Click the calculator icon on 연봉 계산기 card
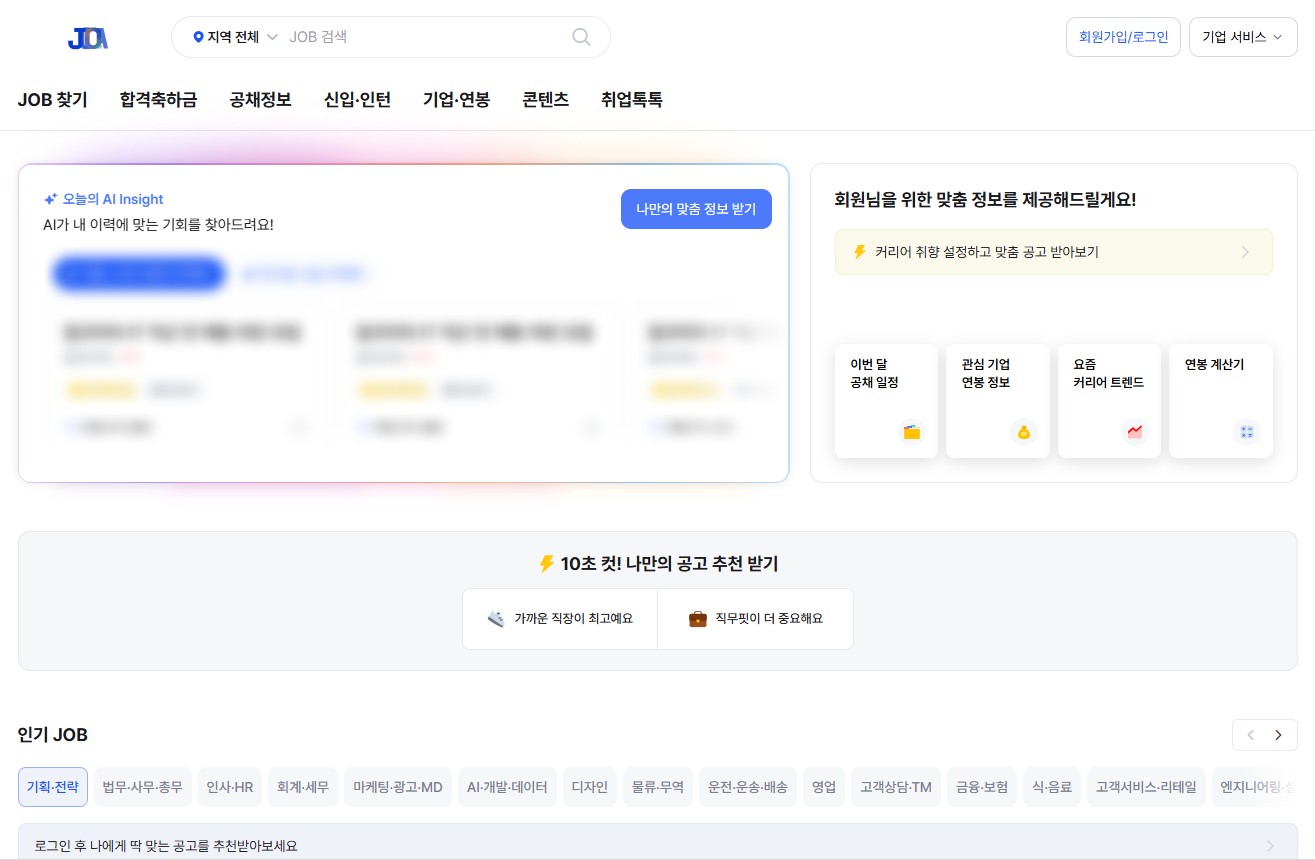This screenshot has width=1315, height=860. [x=1246, y=432]
